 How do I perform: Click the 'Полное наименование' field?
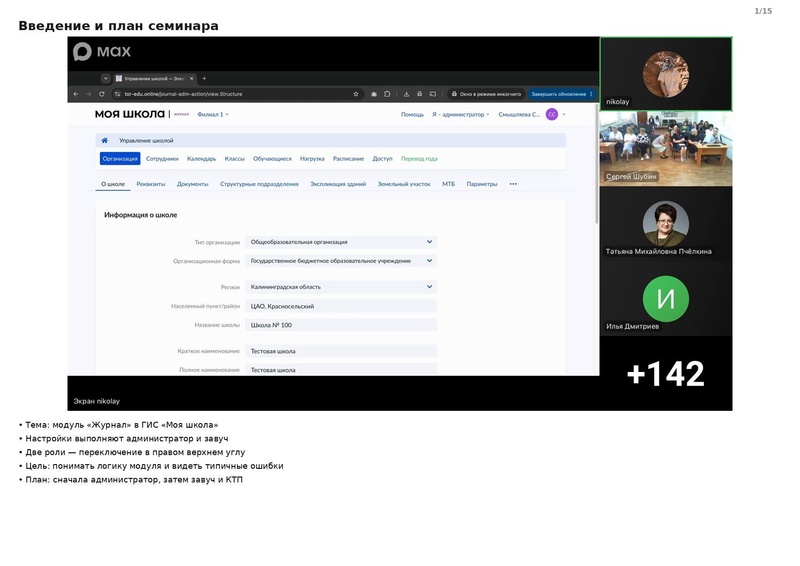point(341,370)
